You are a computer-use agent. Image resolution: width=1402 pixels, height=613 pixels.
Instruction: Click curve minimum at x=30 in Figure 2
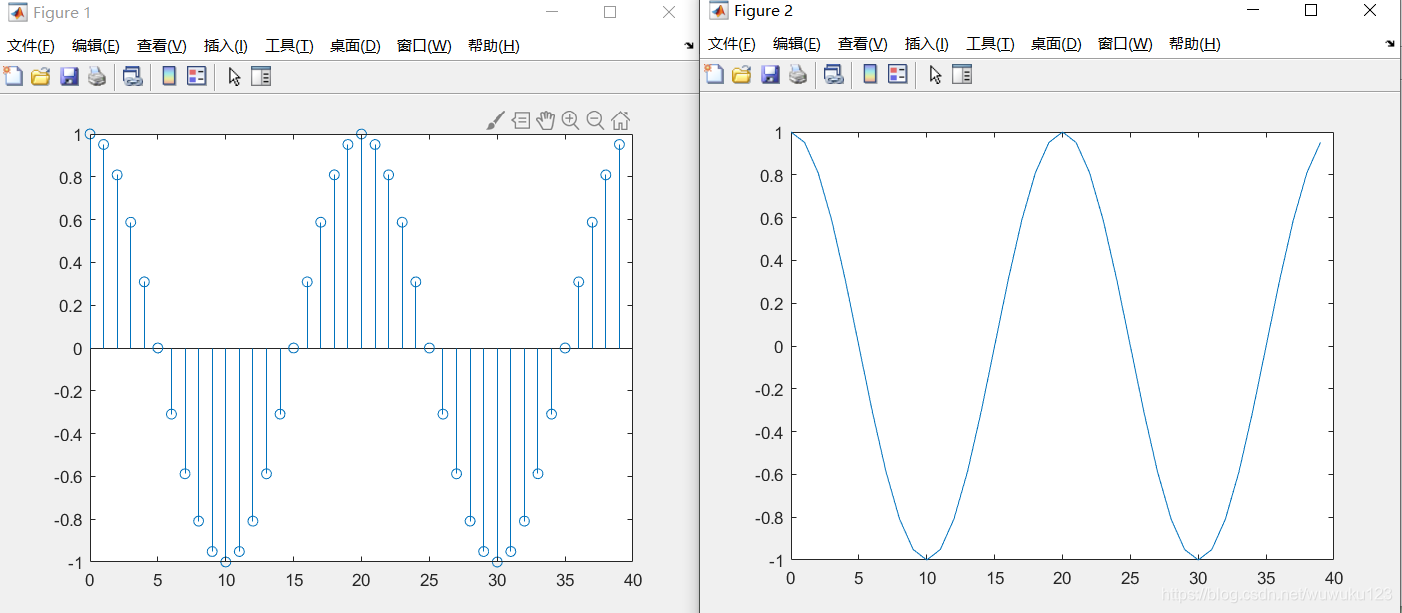[1198, 559]
